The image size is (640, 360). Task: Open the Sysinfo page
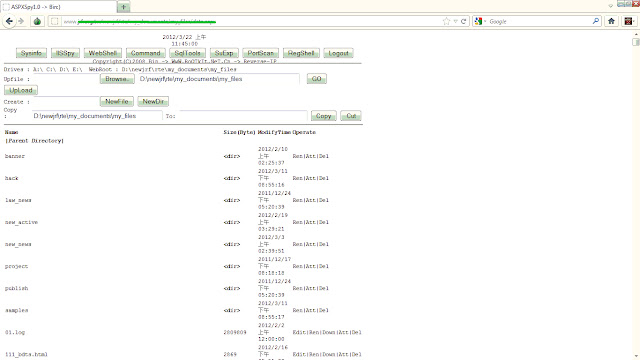[x=31, y=53]
